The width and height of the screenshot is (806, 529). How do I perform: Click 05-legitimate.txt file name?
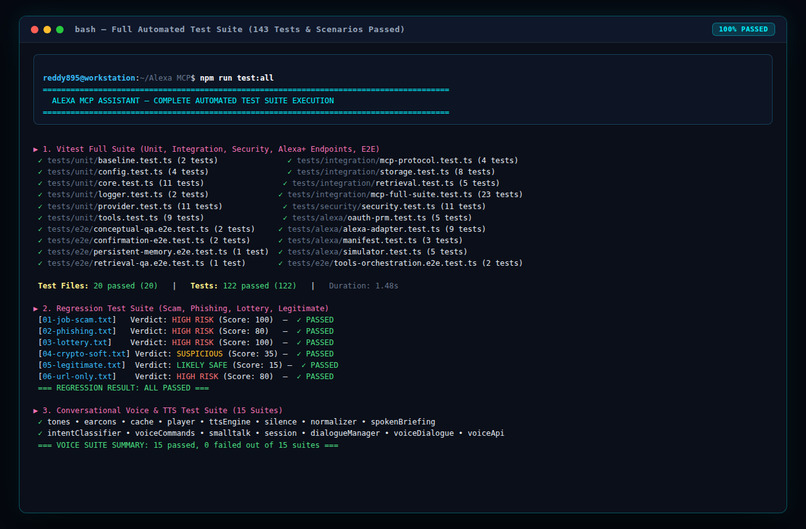(82, 365)
